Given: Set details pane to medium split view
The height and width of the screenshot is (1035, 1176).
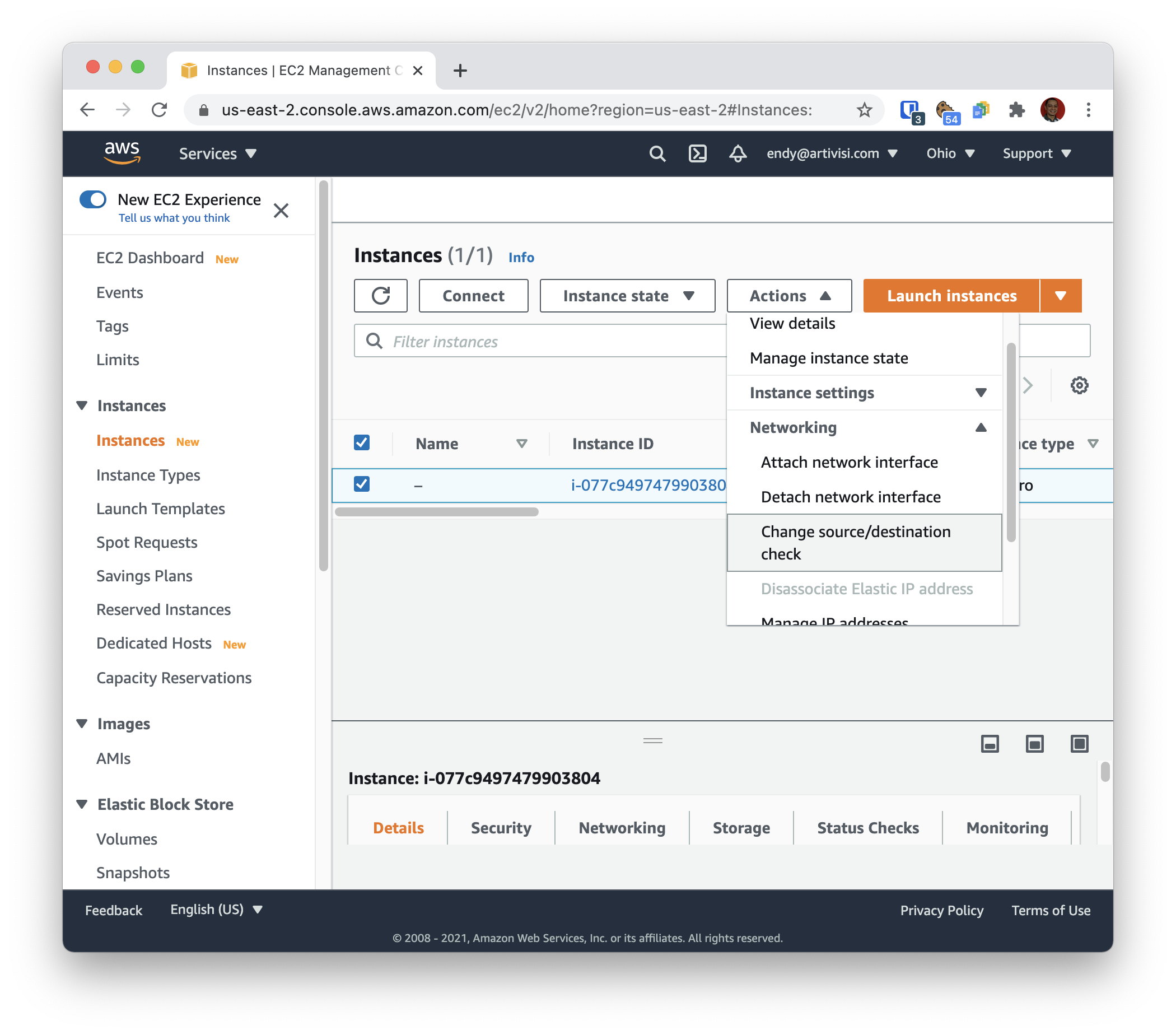Looking at the screenshot, I should click(1034, 744).
